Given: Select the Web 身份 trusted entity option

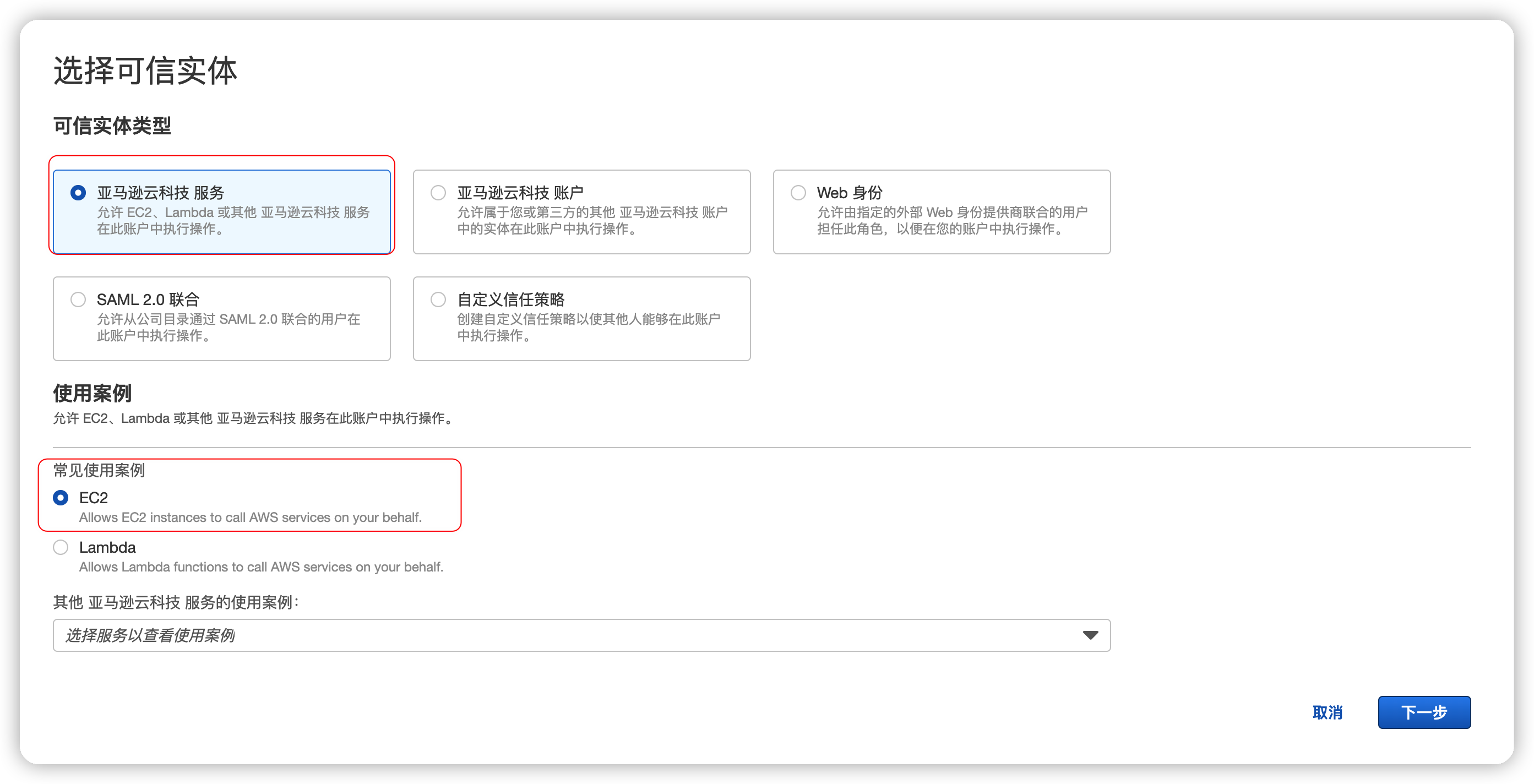Looking at the screenshot, I should [x=798, y=192].
